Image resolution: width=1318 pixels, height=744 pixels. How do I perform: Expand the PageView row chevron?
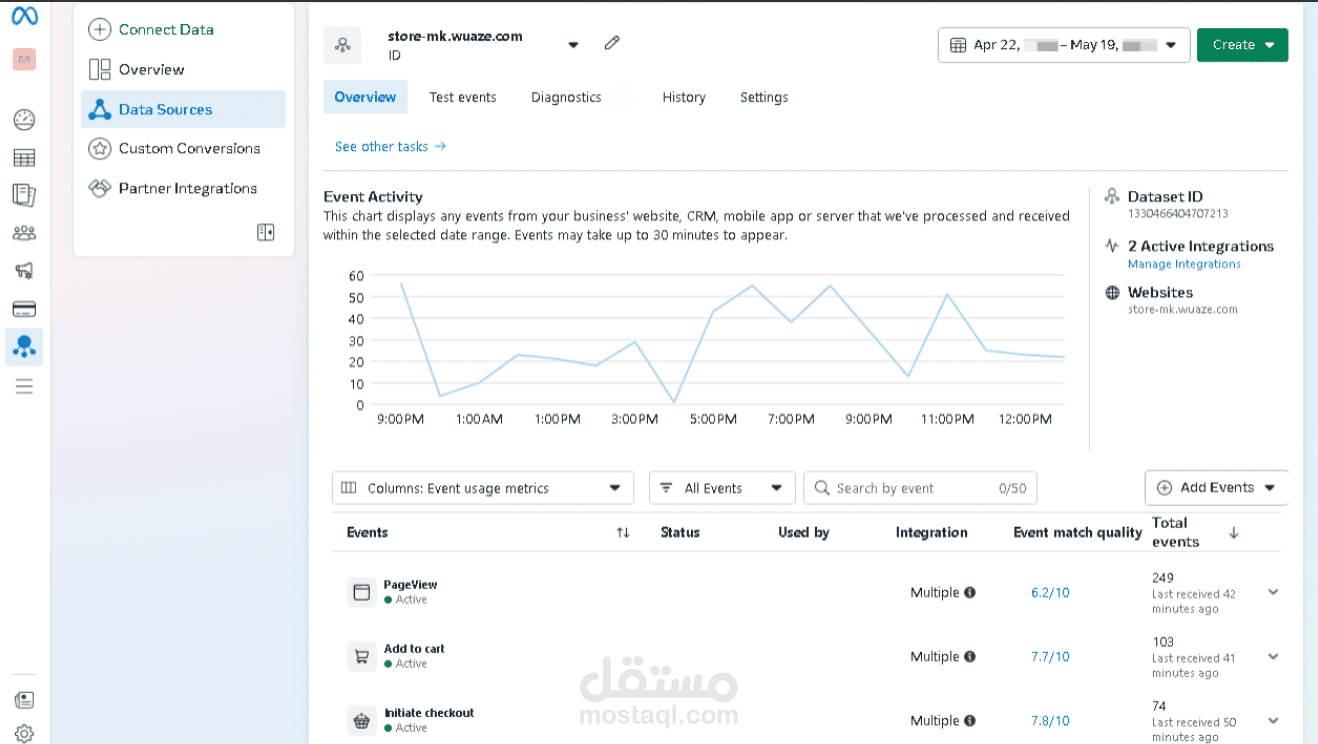point(1273,592)
